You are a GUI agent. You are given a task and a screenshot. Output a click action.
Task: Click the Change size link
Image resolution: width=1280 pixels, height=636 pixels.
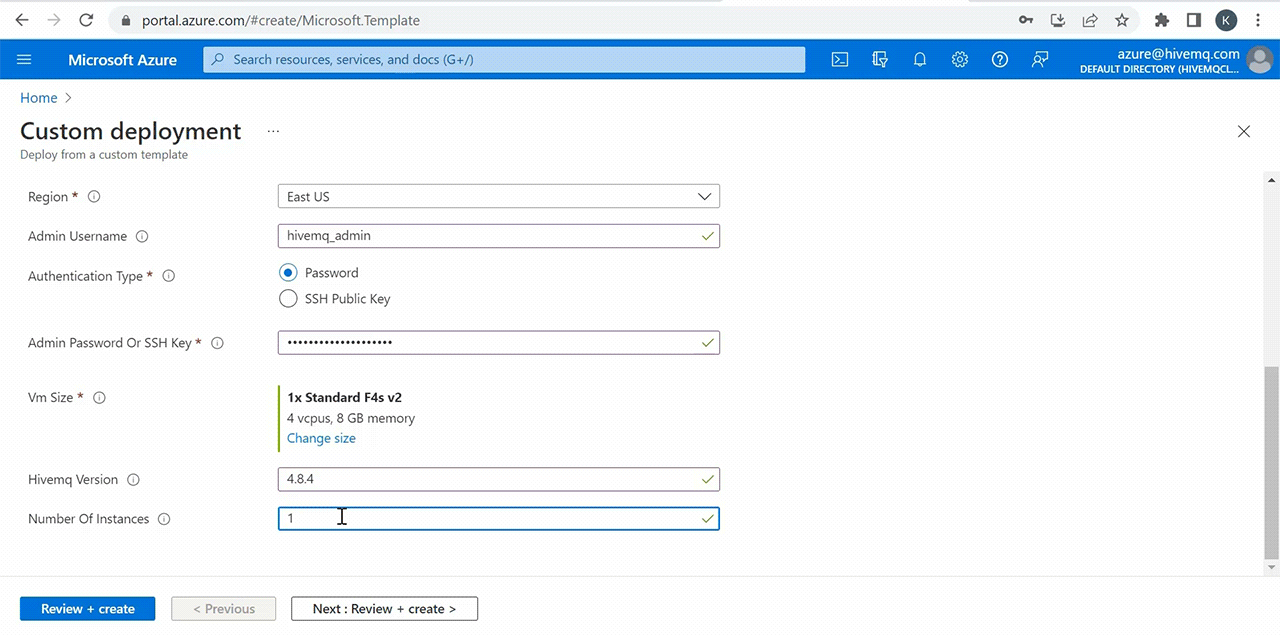(x=321, y=438)
